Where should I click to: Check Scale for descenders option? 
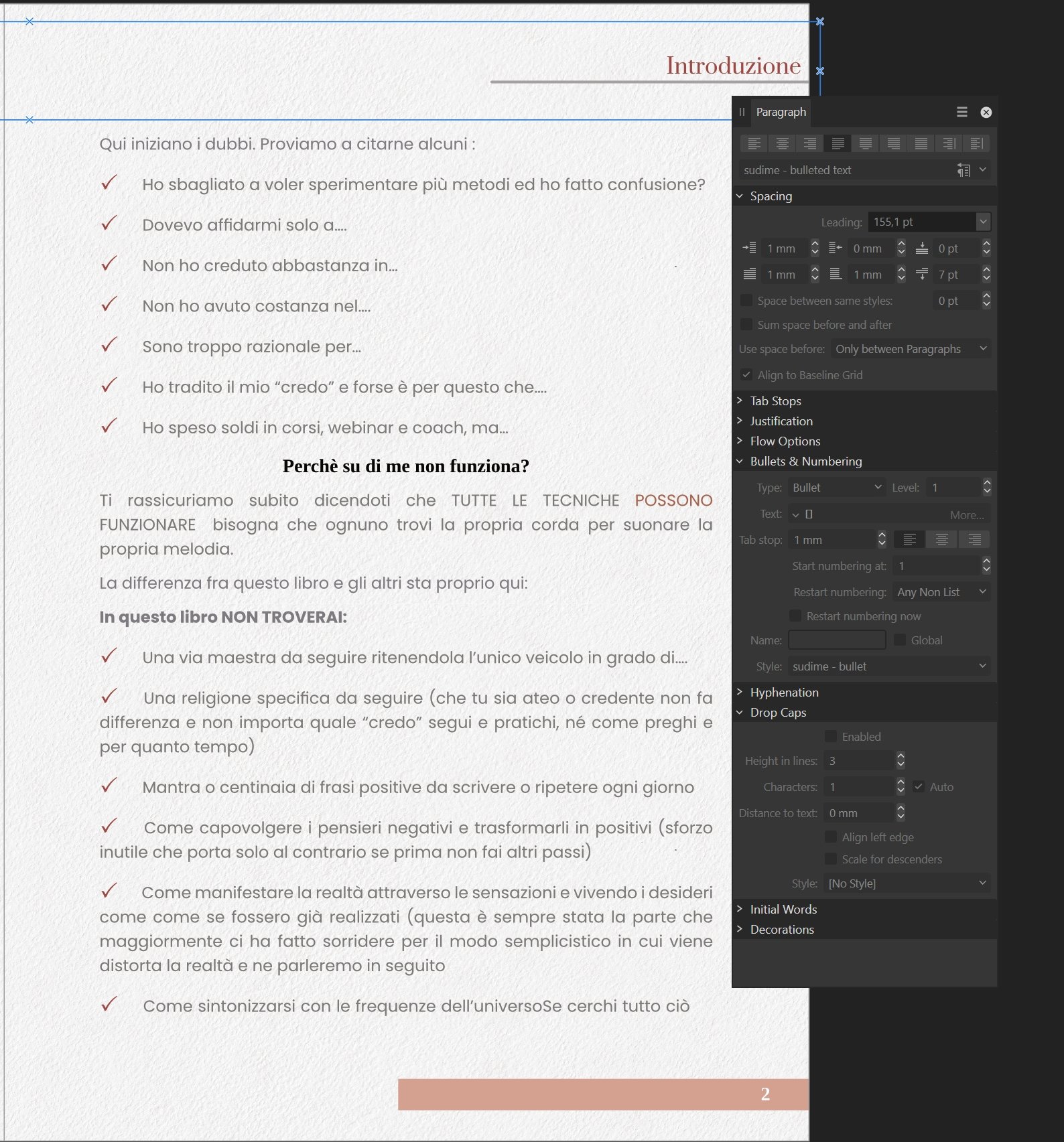click(831, 859)
